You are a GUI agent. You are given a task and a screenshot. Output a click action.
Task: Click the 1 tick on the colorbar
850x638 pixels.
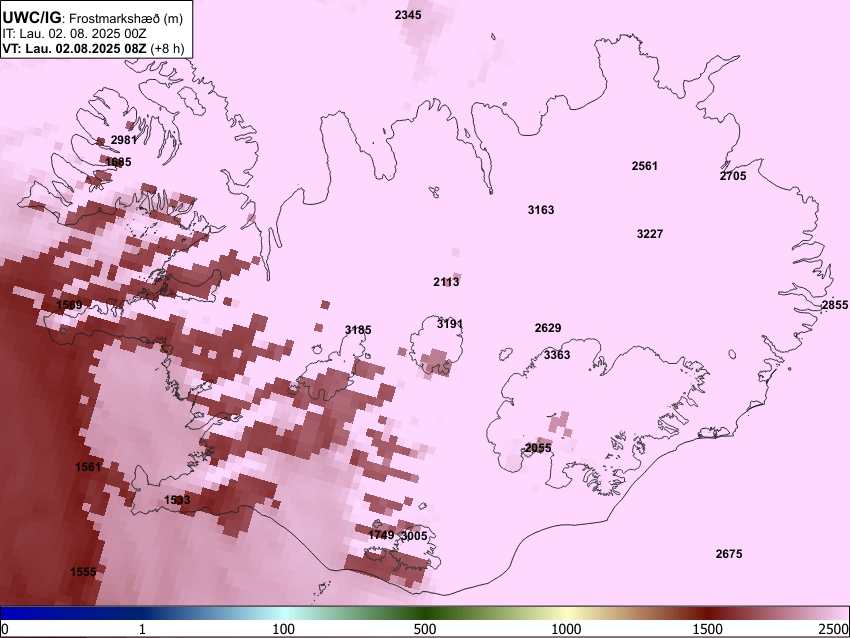(142, 629)
